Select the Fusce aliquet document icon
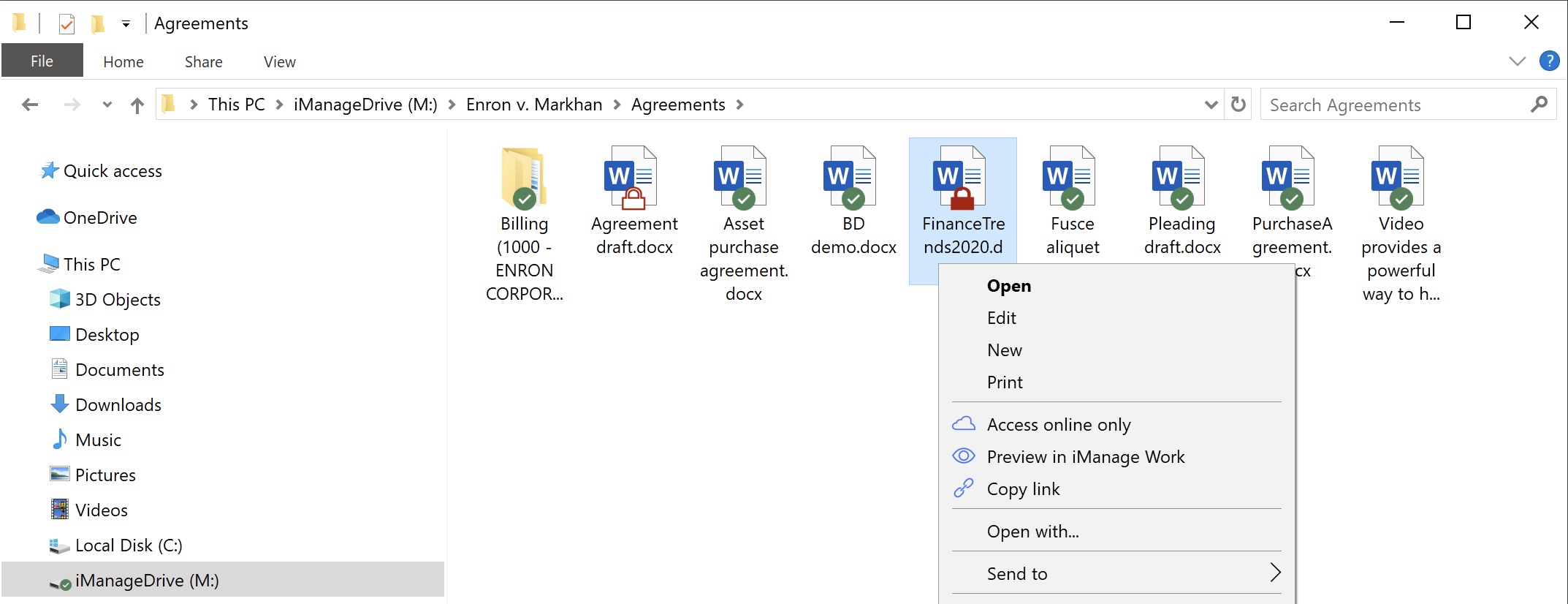This screenshot has height=604, width=1568. 1070,178
